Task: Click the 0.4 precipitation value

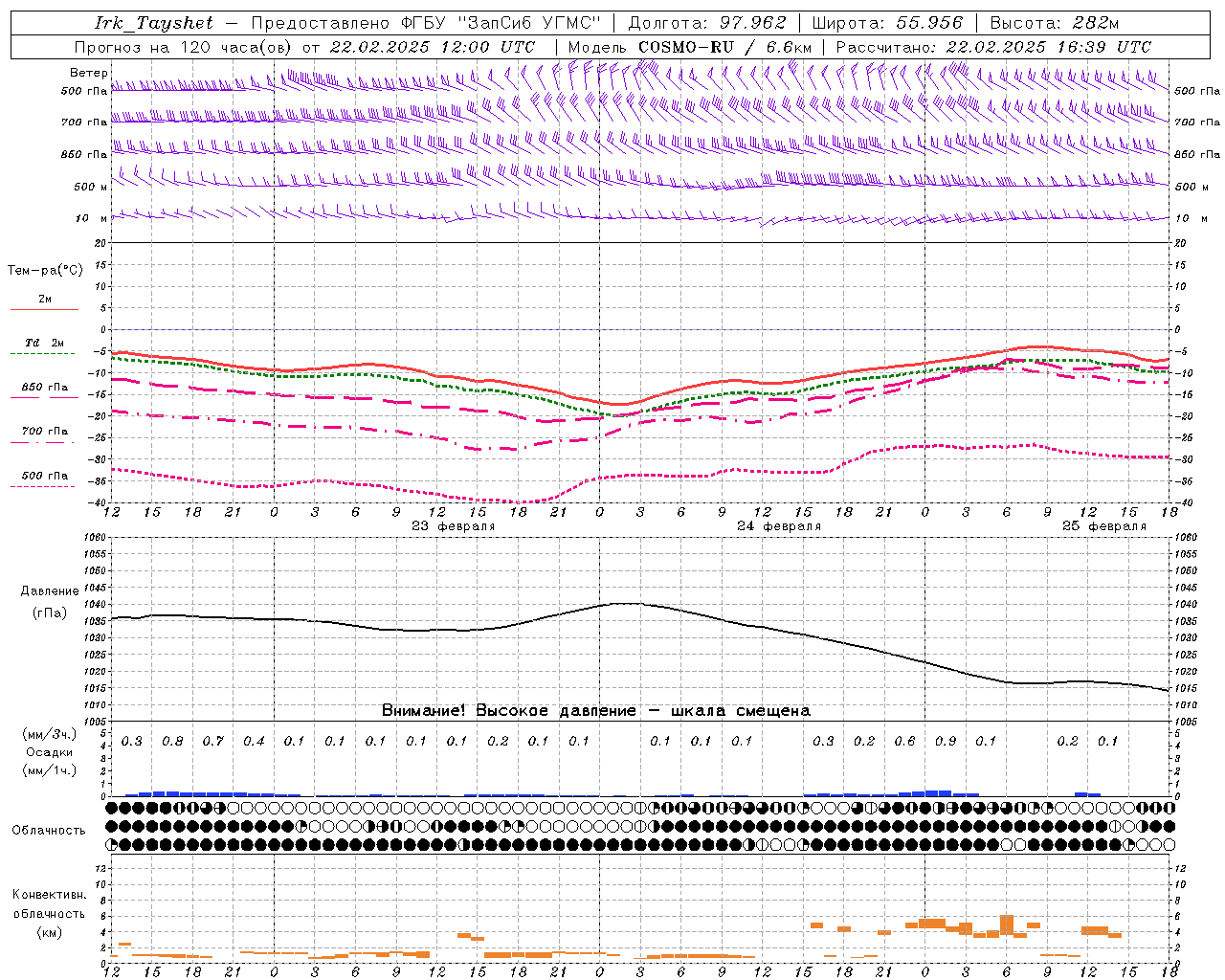Action: coord(254,742)
